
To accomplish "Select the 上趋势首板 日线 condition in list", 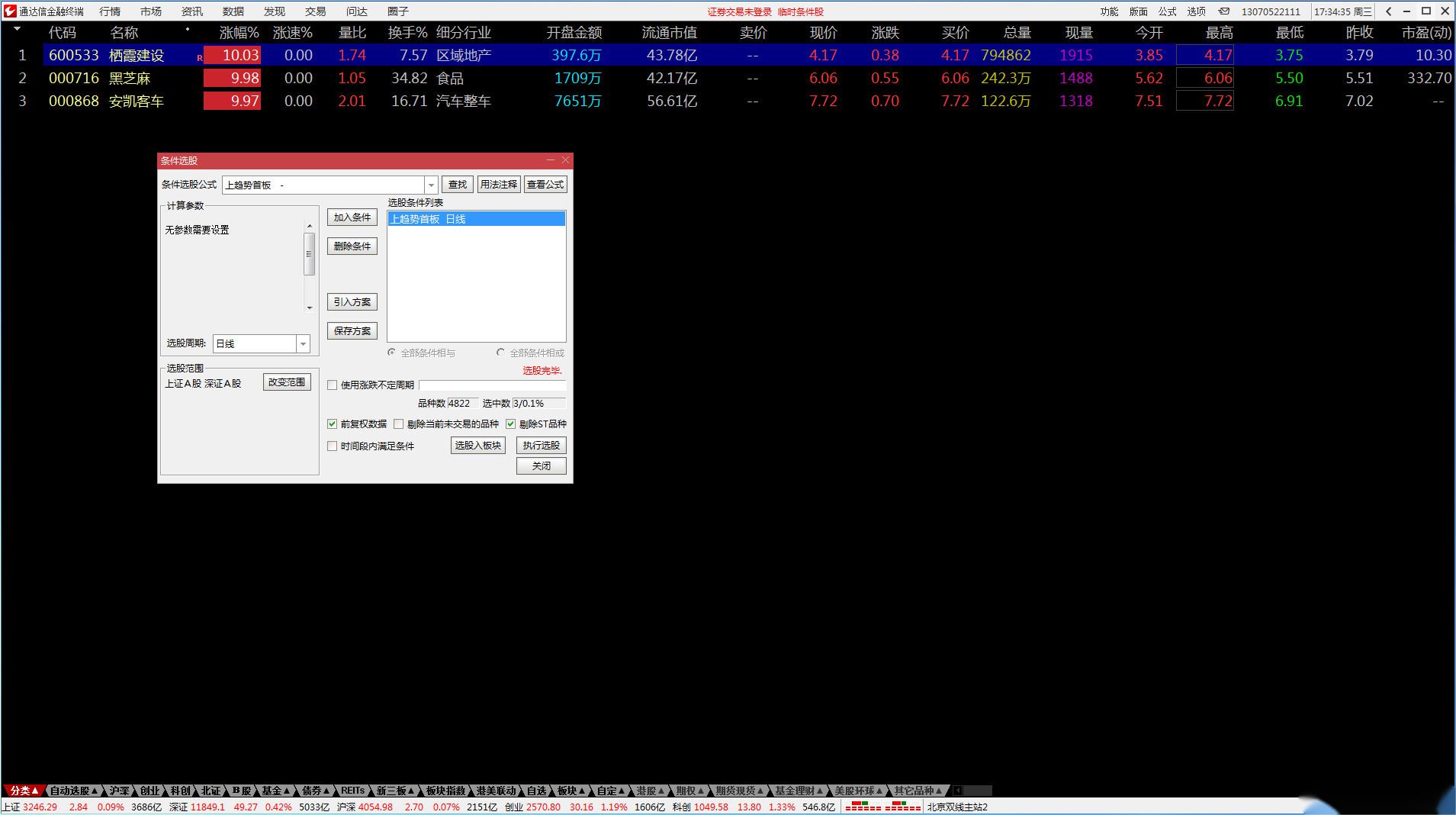I will pyautogui.click(x=477, y=219).
